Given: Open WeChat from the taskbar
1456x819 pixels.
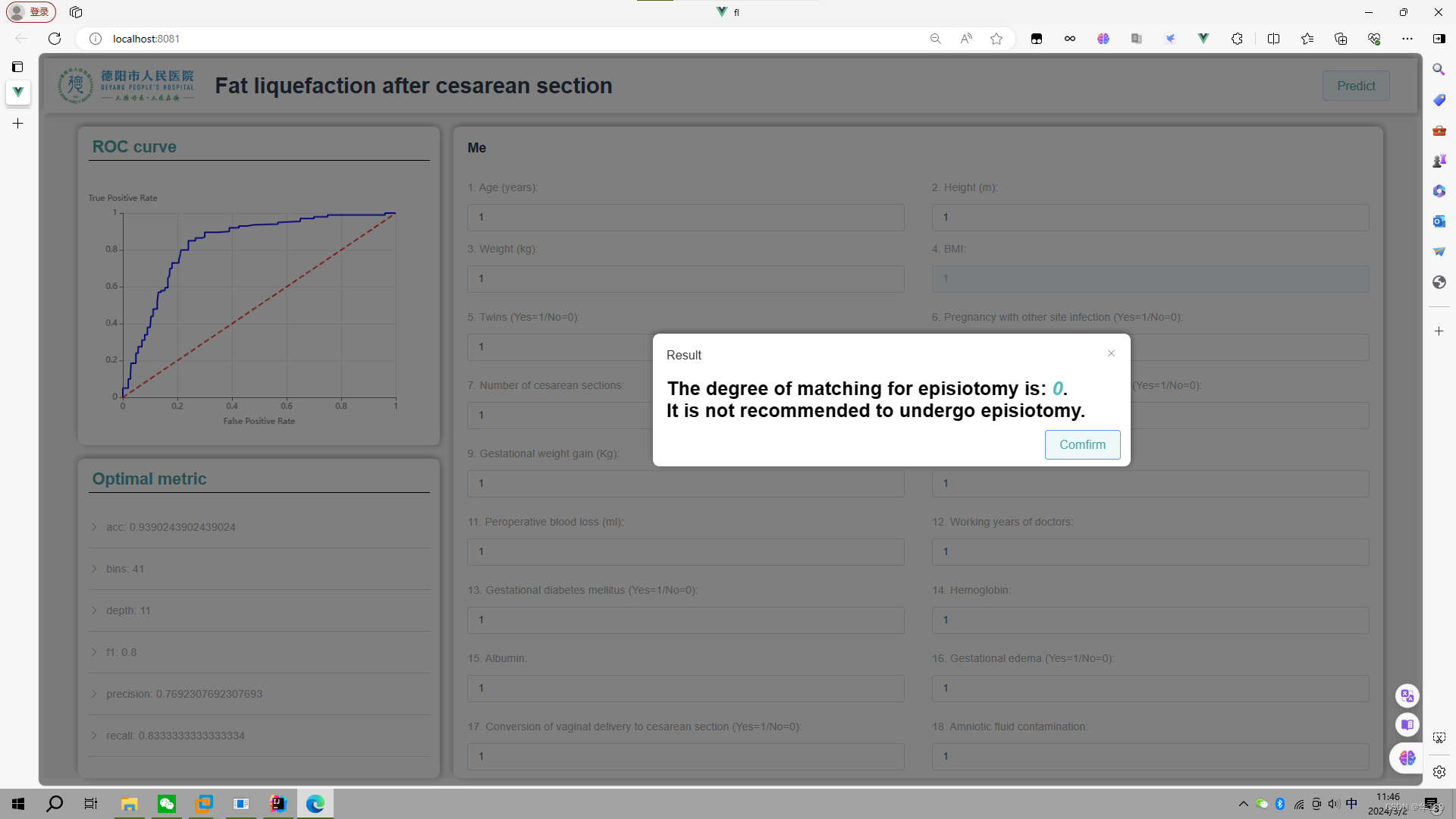Looking at the screenshot, I should pyautogui.click(x=166, y=804).
